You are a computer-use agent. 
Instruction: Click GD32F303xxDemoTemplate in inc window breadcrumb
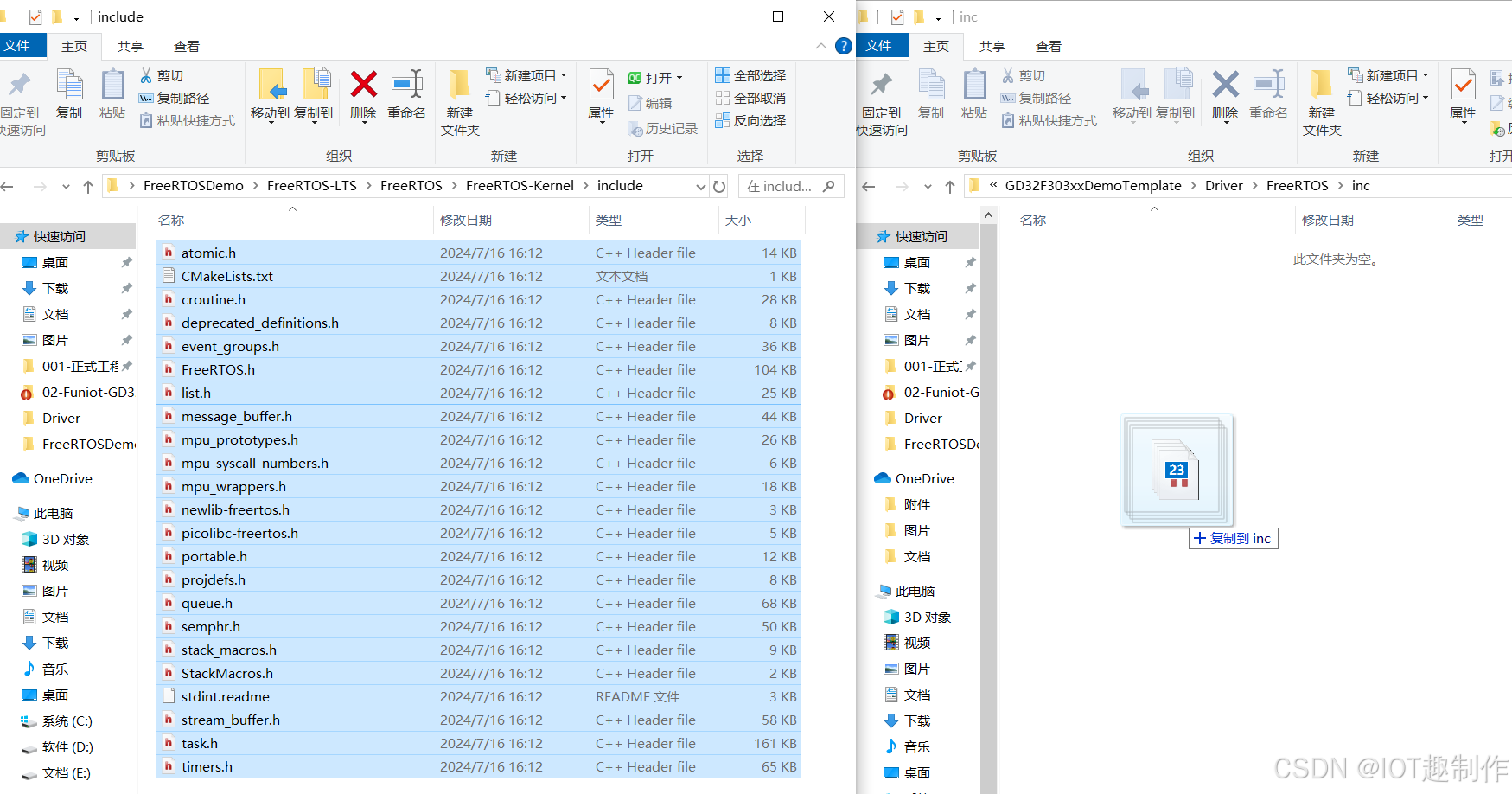tap(1094, 186)
